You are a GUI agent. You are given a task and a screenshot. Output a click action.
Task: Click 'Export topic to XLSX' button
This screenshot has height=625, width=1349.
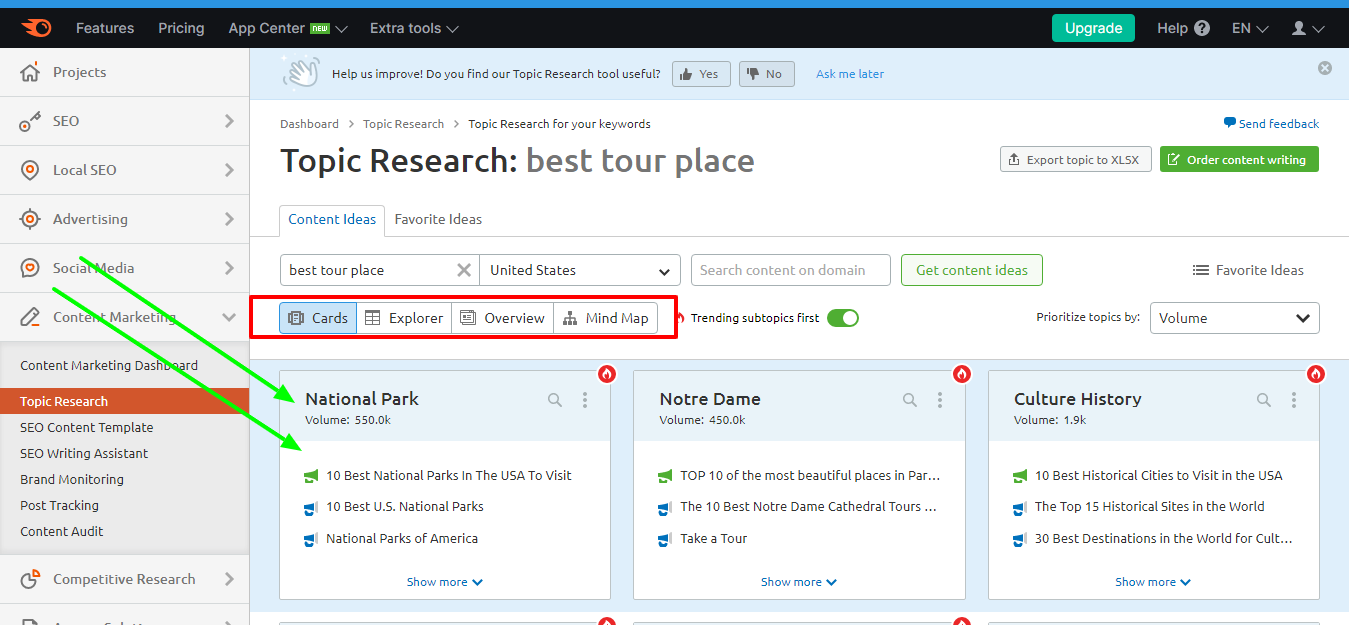(1076, 160)
